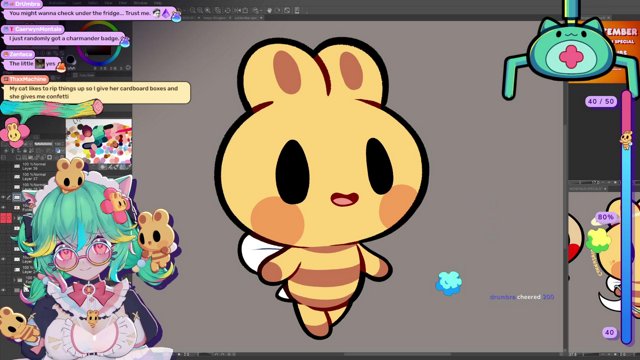Click the rotate view circular arrow icon
Screen dimensions: 640x360
[x=227, y=10]
